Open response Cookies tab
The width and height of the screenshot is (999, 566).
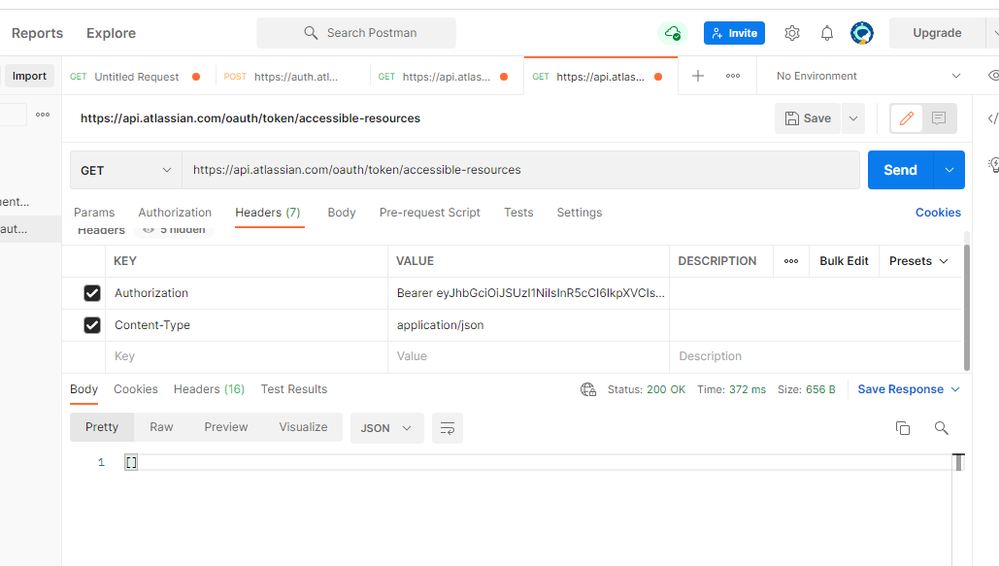coord(136,389)
